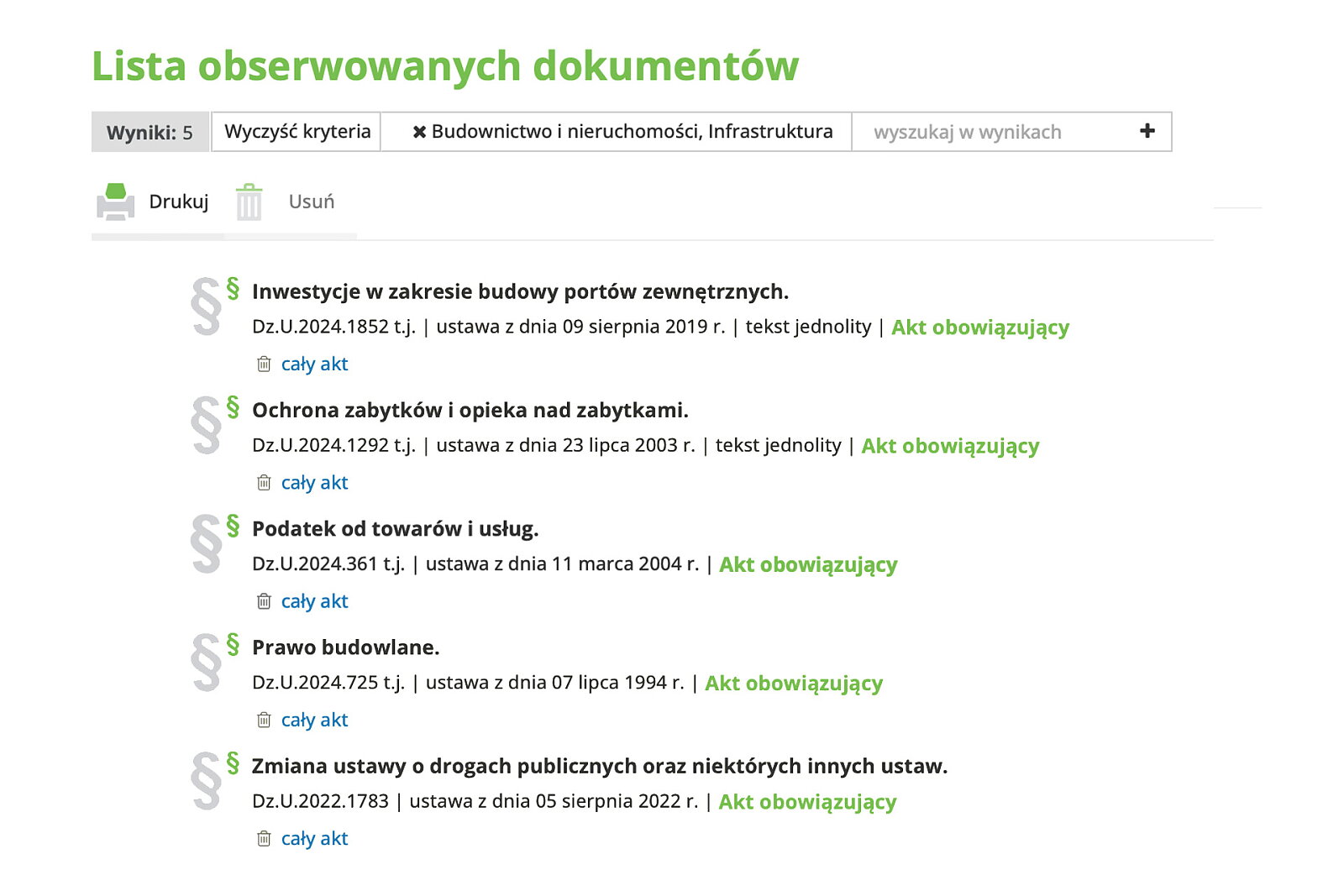Open Inwestycje w zakresie budowy portów zewnętrznych
Viewport: 1344px width, 896px height.
pos(520,291)
